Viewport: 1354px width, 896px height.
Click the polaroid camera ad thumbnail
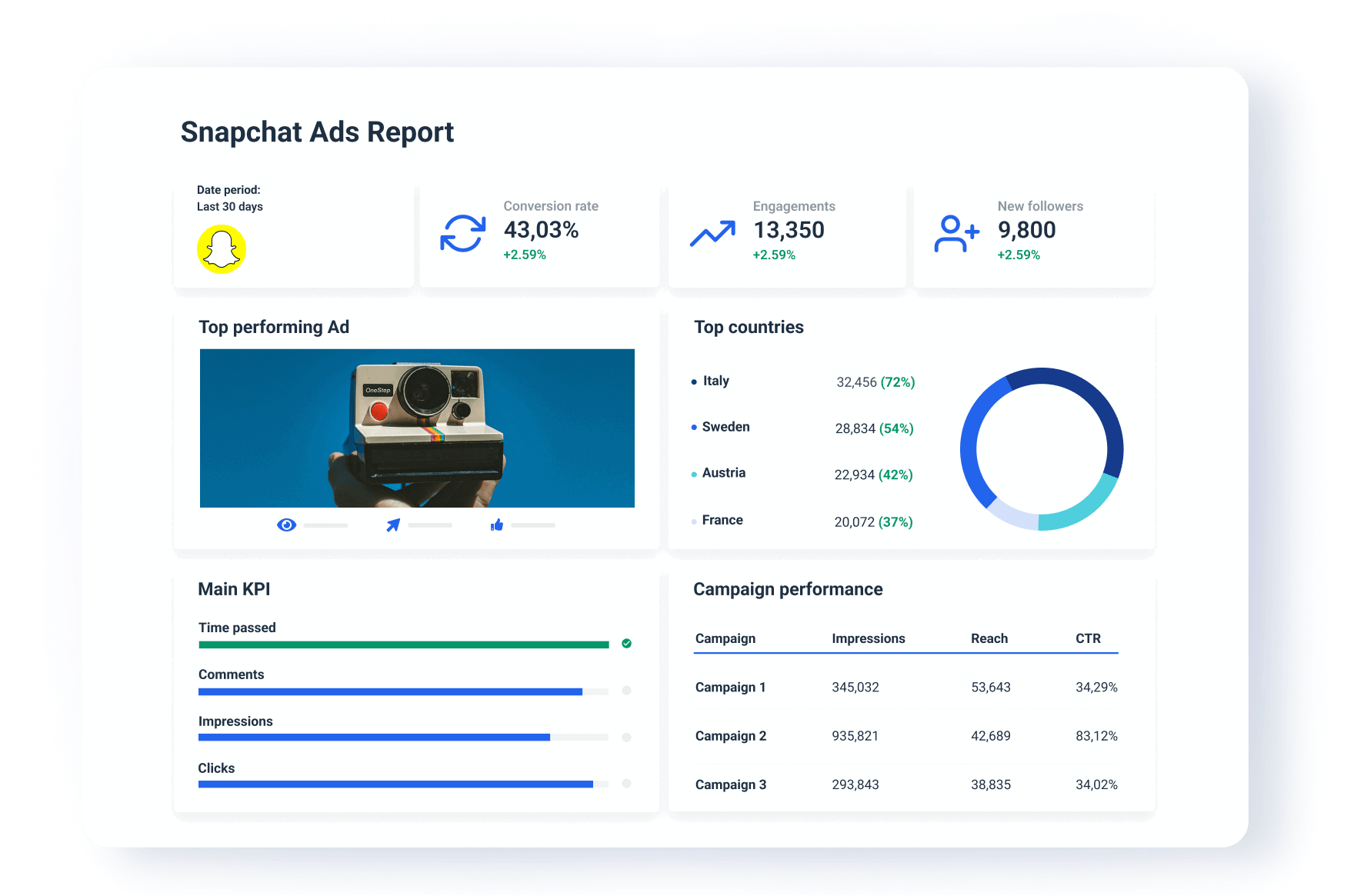click(417, 428)
